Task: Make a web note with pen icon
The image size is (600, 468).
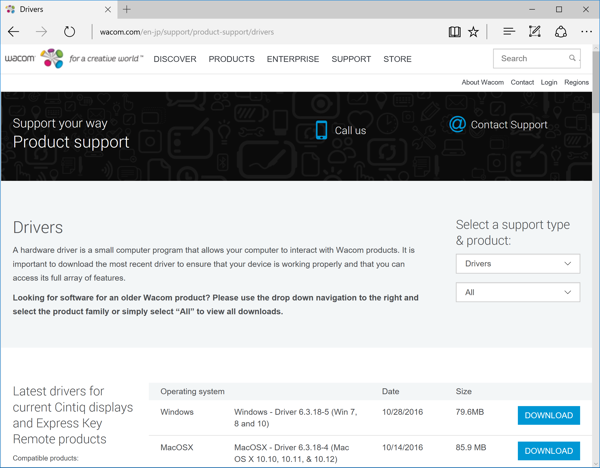Action: click(535, 32)
